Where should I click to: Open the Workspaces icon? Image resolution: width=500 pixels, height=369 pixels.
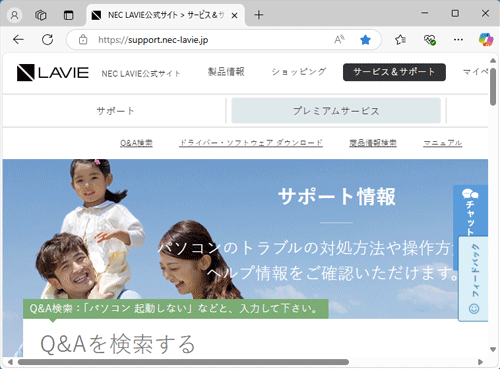click(x=41, y=15)
